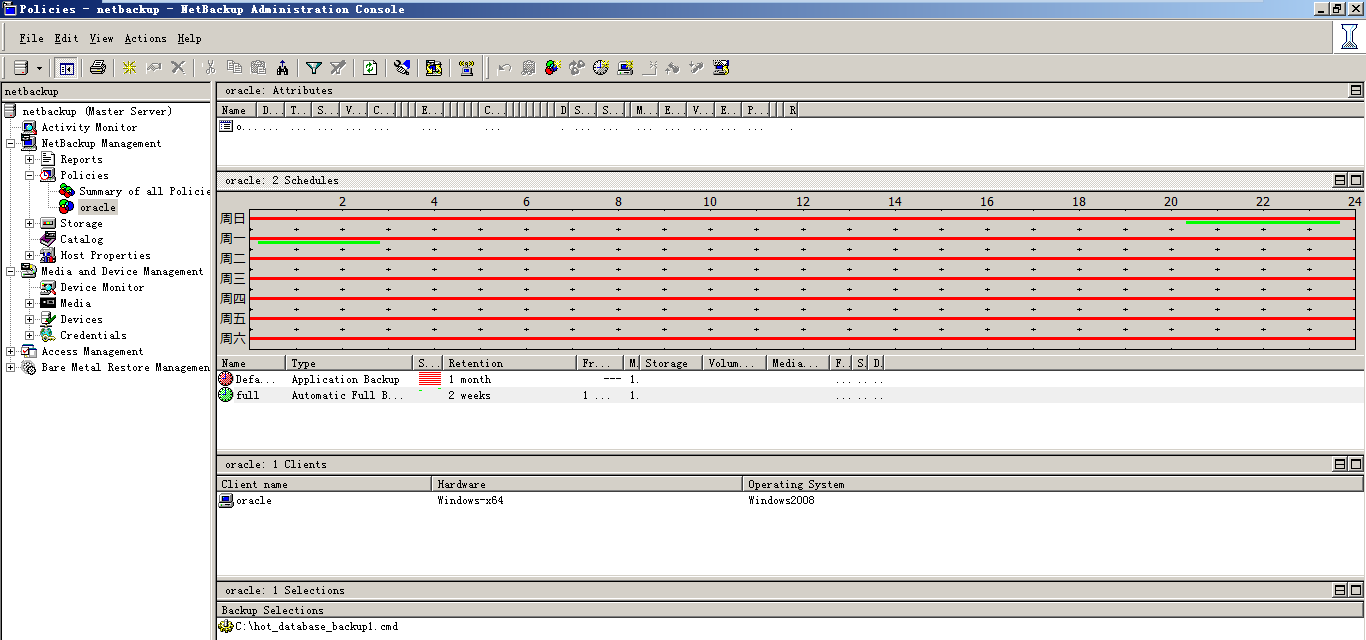Expand the Media tree node
Image resolution: width=1366 pixels, height=640 pixels.
[30, 303]
